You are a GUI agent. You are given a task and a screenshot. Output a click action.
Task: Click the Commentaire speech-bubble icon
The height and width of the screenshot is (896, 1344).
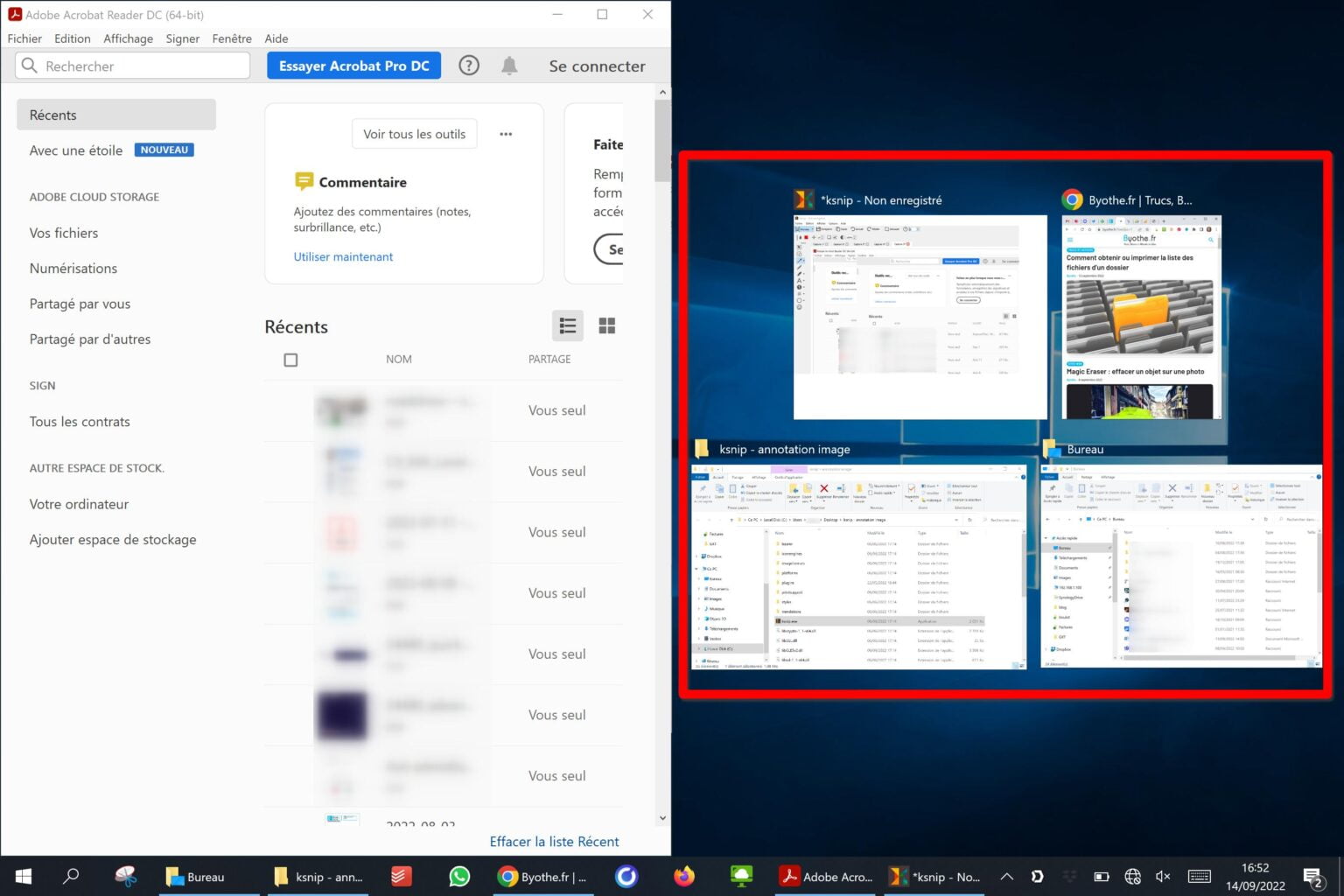click(304, 181)
